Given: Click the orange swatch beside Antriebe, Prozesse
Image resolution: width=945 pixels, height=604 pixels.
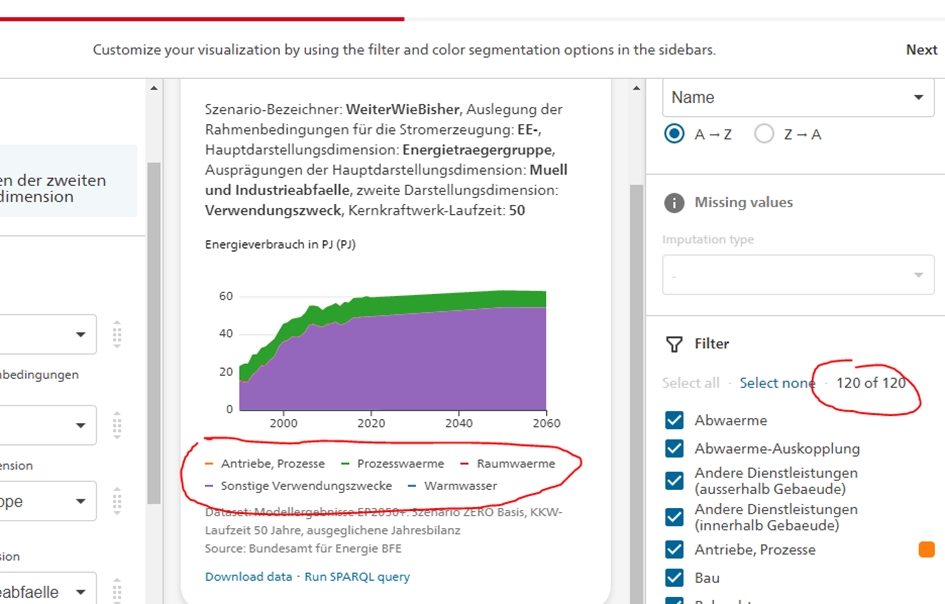Looking at the screenshot, I should [x=928, y=549].
